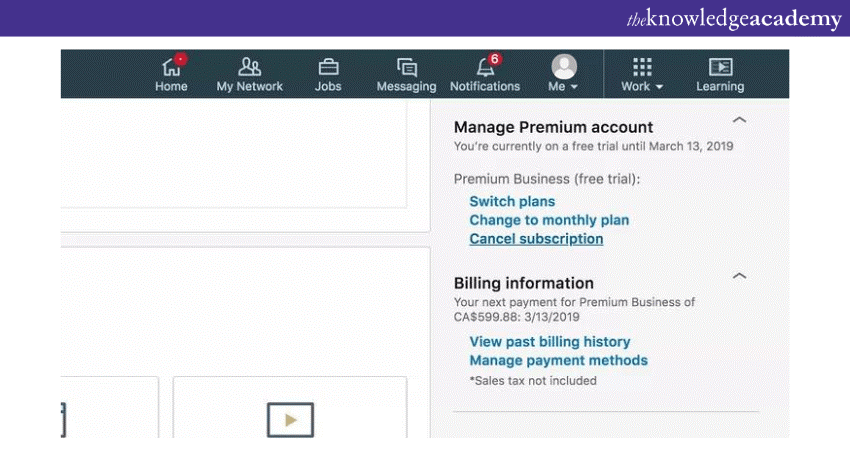Open Manage payment methods
Viewport: 850px width, 450px height.
[x=558, y=360]
